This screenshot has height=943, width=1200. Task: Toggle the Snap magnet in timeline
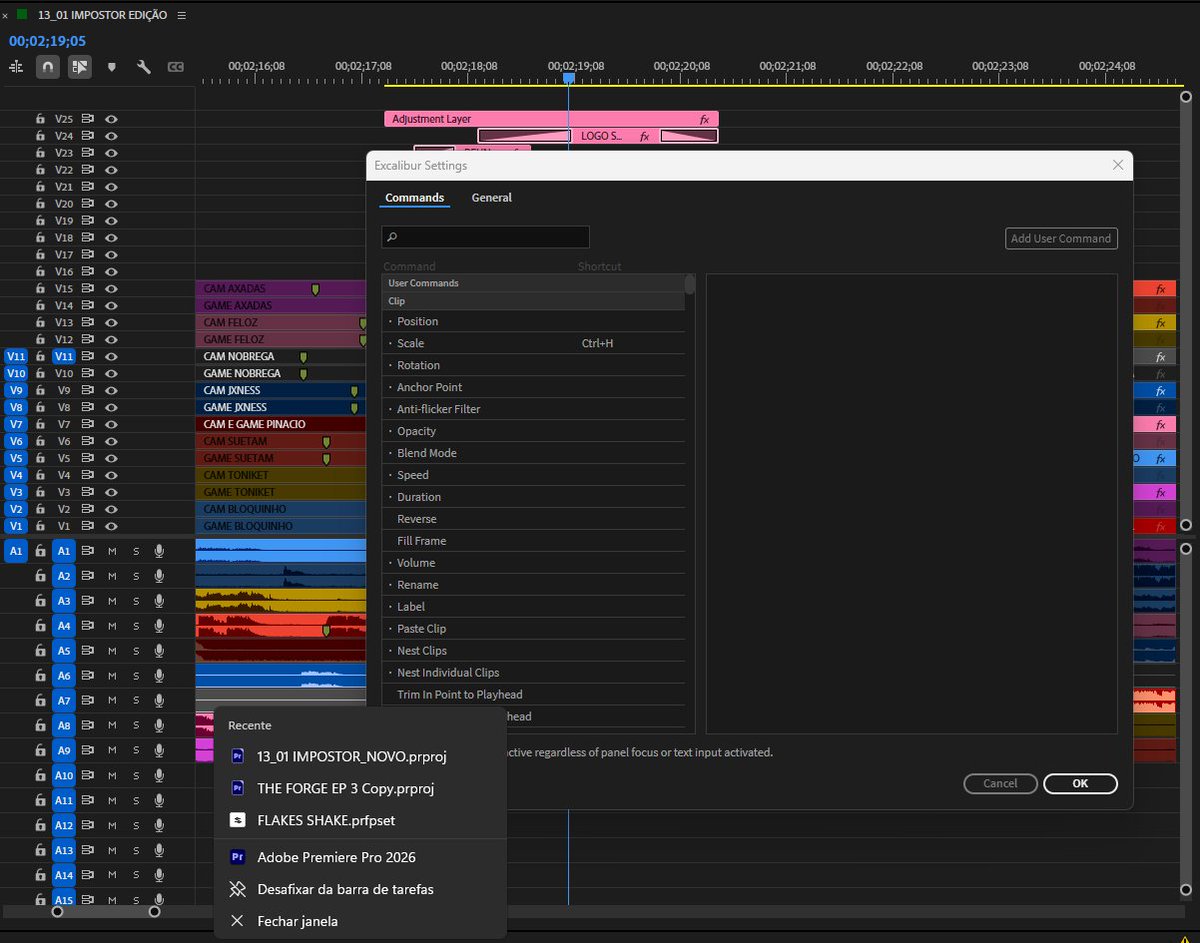click(x=47, y=67)
